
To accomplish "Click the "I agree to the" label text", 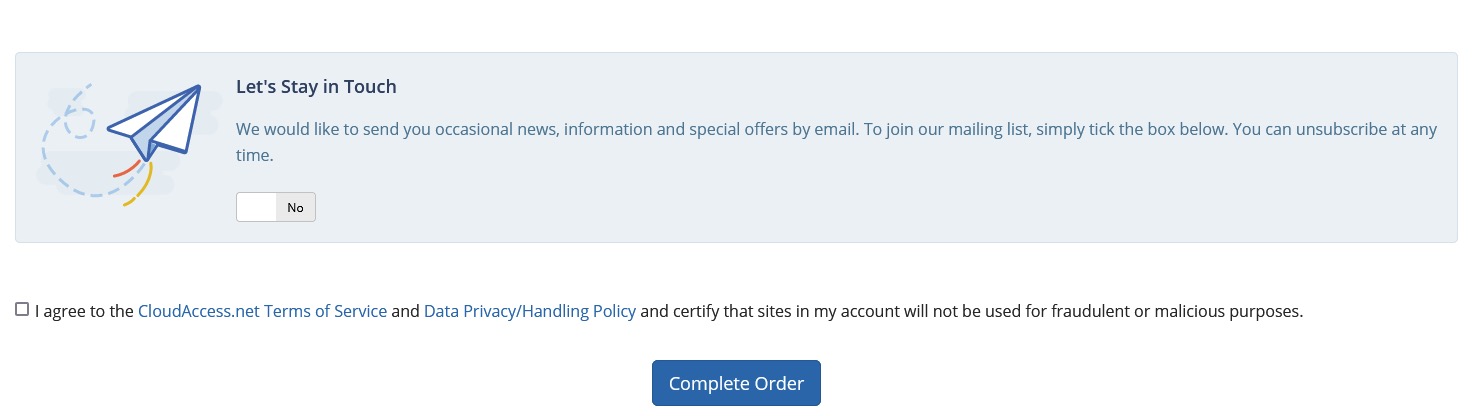I will pos(84,311).
